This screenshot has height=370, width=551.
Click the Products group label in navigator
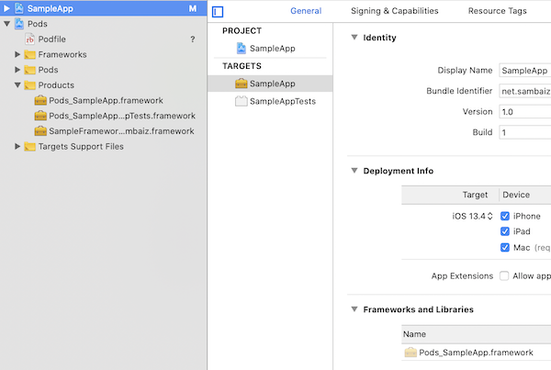click(56, 85)
